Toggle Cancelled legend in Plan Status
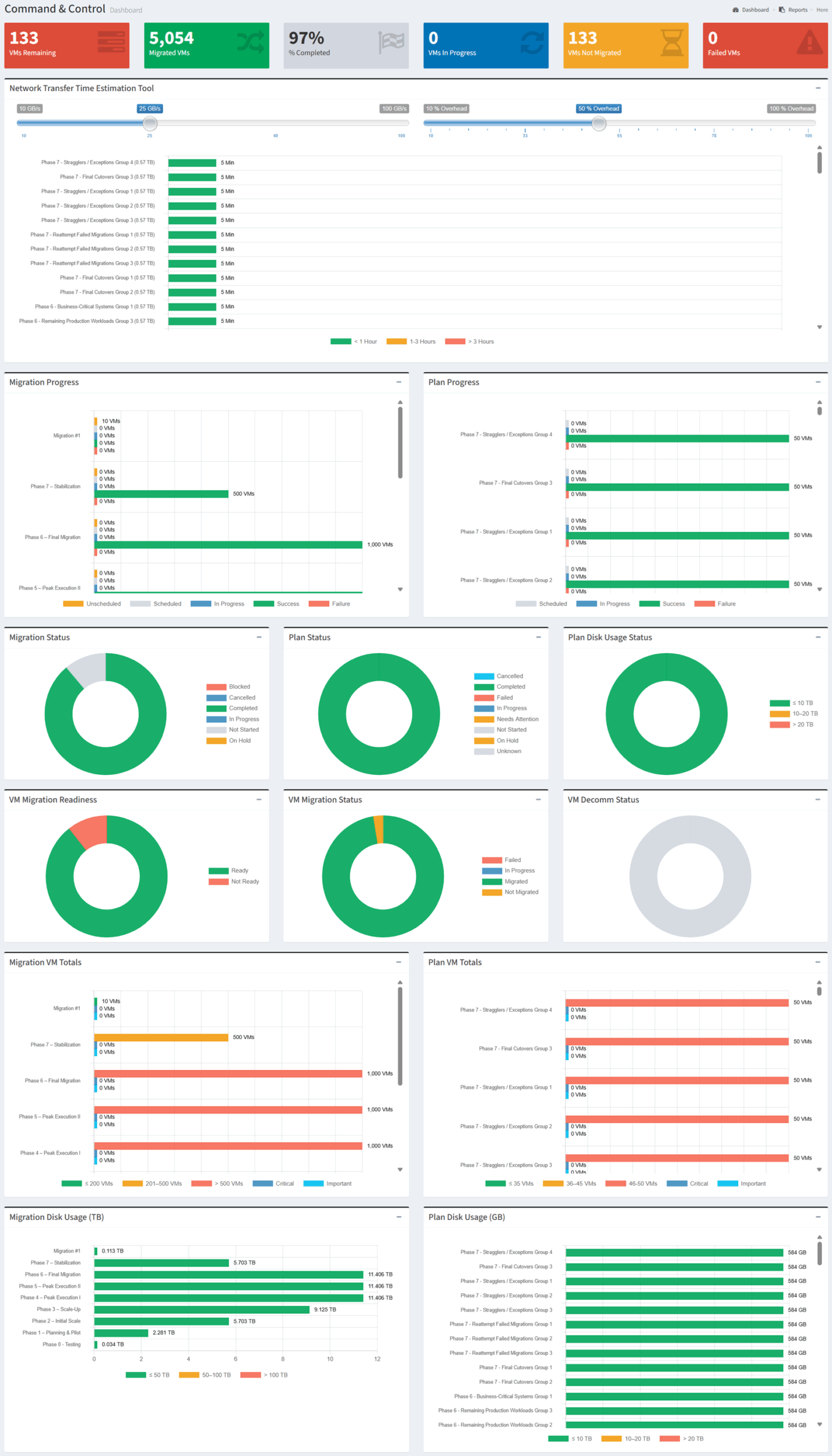The height and width of the screenshot is (1456, 832). (x=498, y=676)
